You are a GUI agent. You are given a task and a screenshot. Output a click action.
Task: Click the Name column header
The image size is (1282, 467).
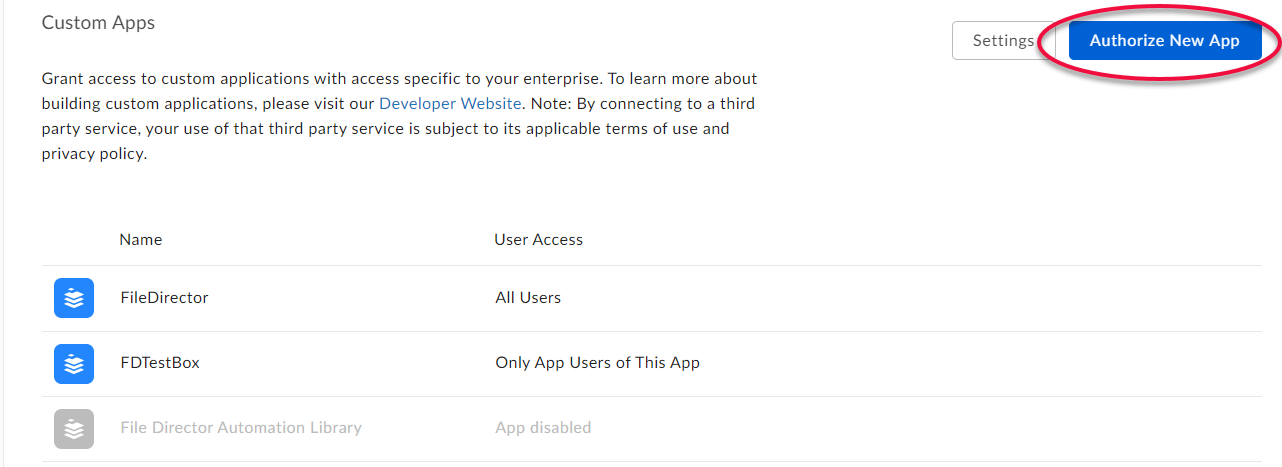[140, 240]
